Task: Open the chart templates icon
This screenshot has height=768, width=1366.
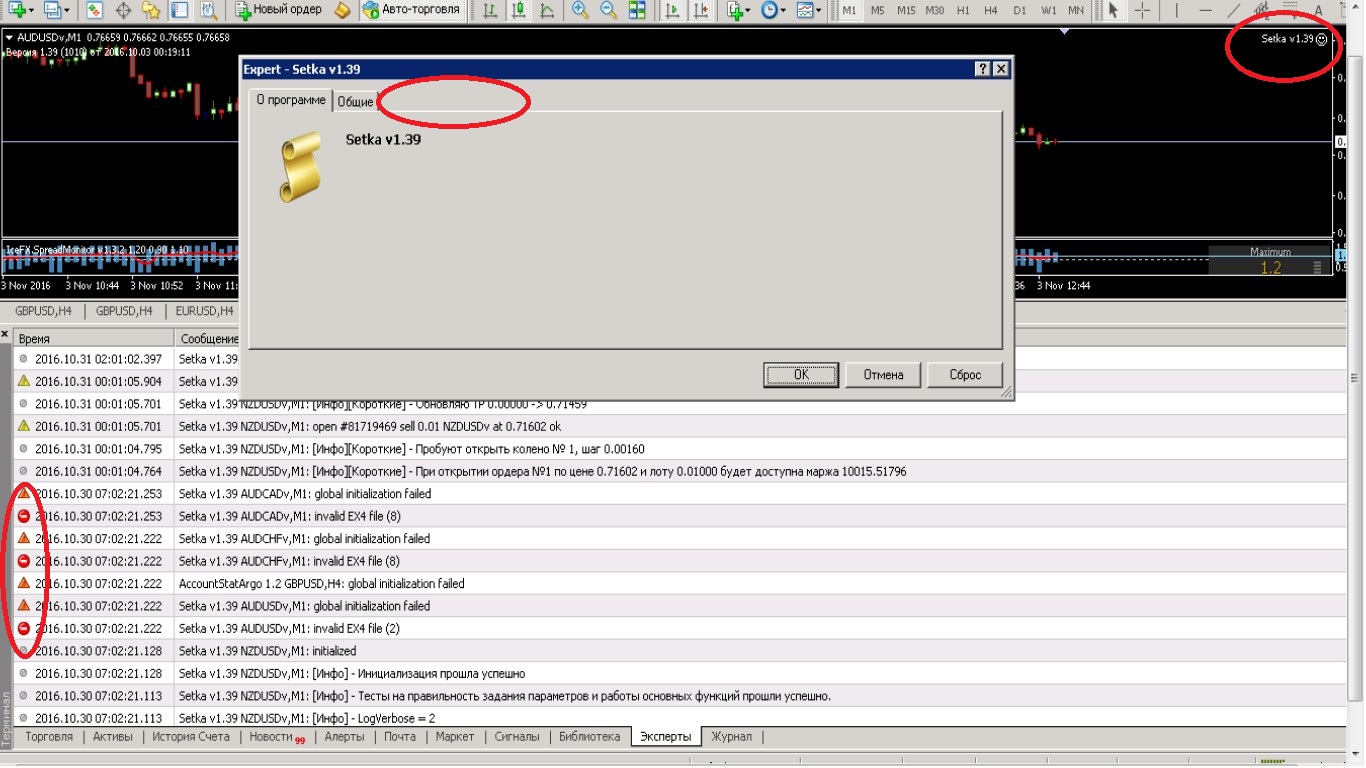Action: (x=804, y=10)
